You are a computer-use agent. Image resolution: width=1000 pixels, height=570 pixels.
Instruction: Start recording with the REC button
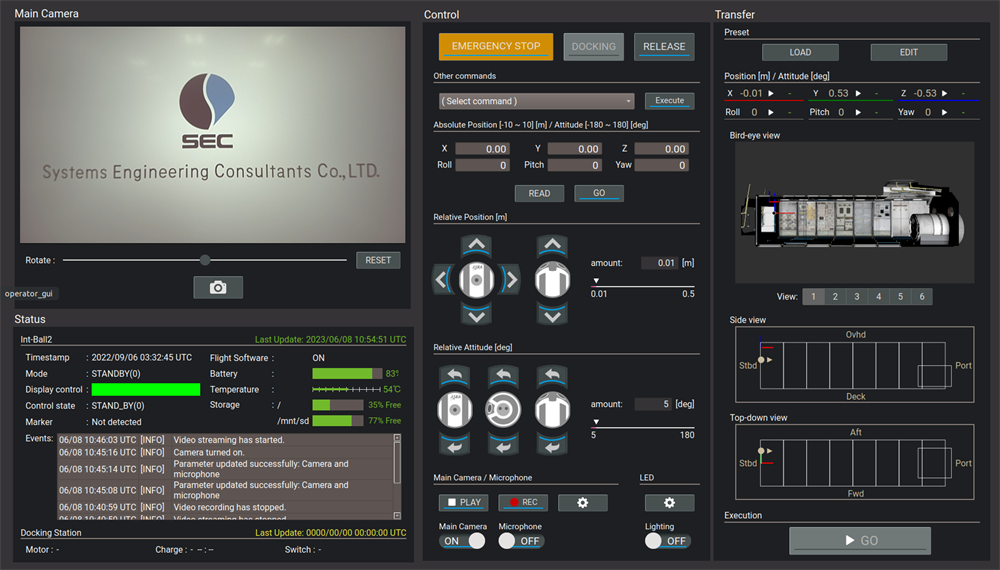click(522, 502)
